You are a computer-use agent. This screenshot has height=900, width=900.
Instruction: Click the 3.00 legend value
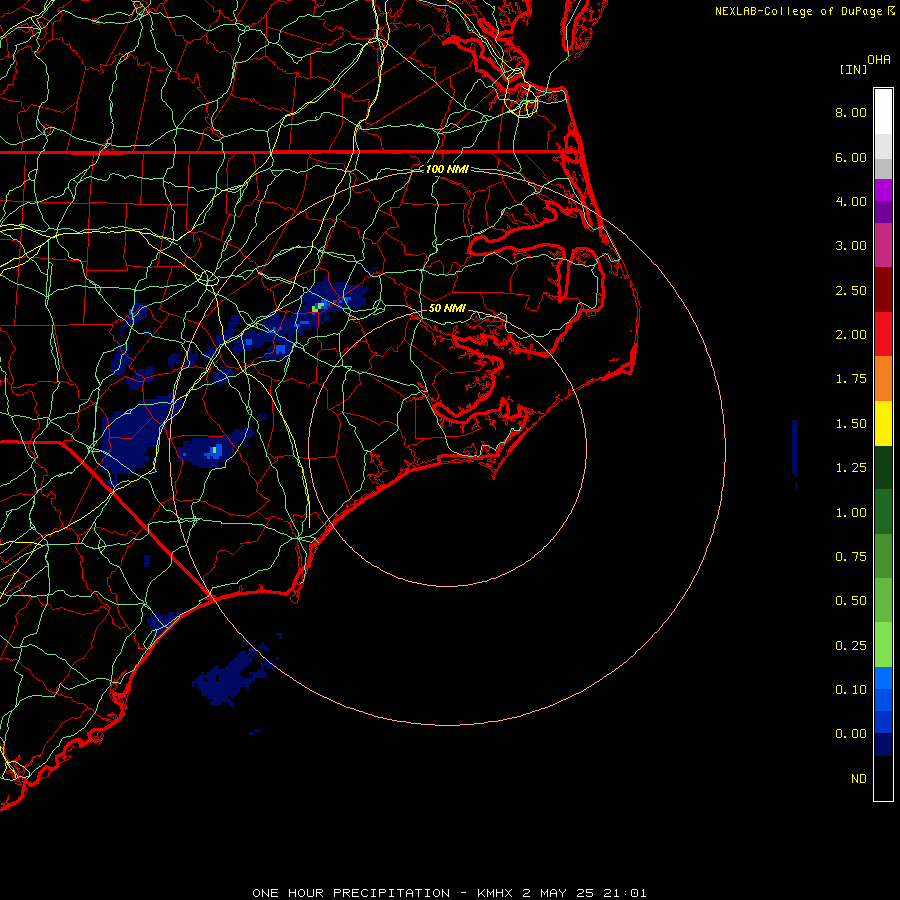851,246
